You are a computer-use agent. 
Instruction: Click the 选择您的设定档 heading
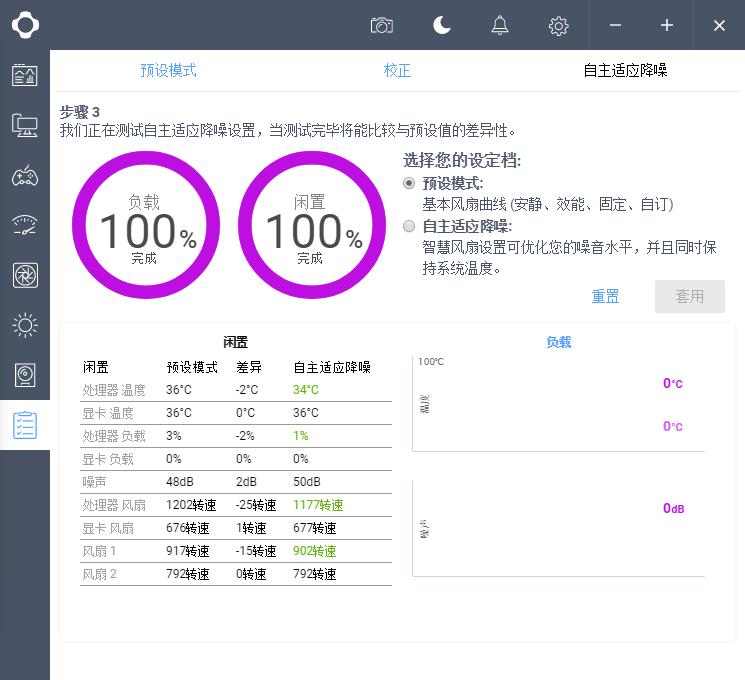tap(462, 160)
